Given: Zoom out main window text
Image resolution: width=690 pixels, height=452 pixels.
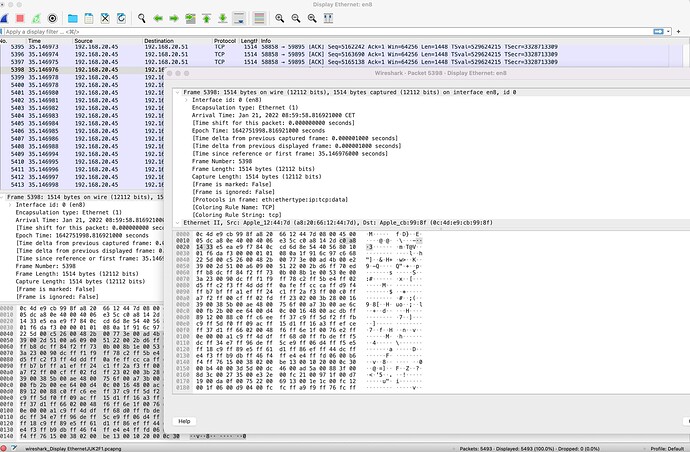Looking at the screenshot, I should click(x=296, y=18).
